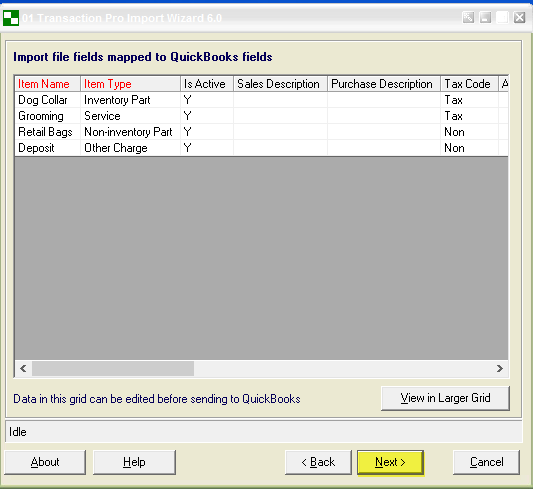
Task: Click Is Active Y for Retail Bags
Action: click(207, 132)
